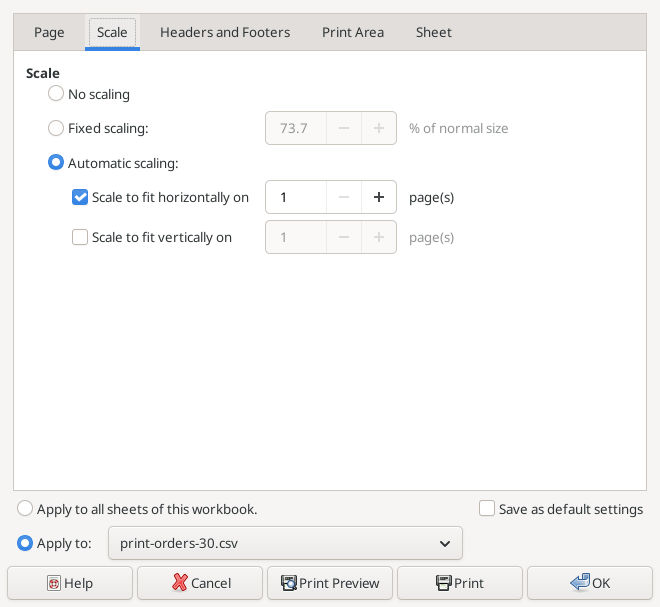Open the print-orders-30.csv sheet dropdown
This screenshot has height=607, width=660.
click(x=285, y=543)
